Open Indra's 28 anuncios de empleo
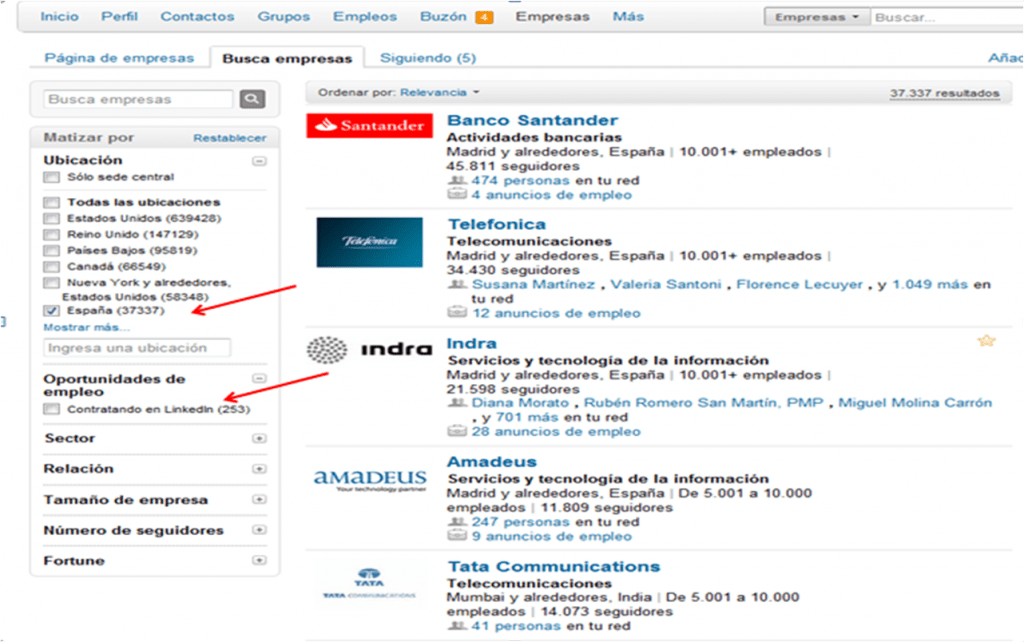 click(556, 431)
